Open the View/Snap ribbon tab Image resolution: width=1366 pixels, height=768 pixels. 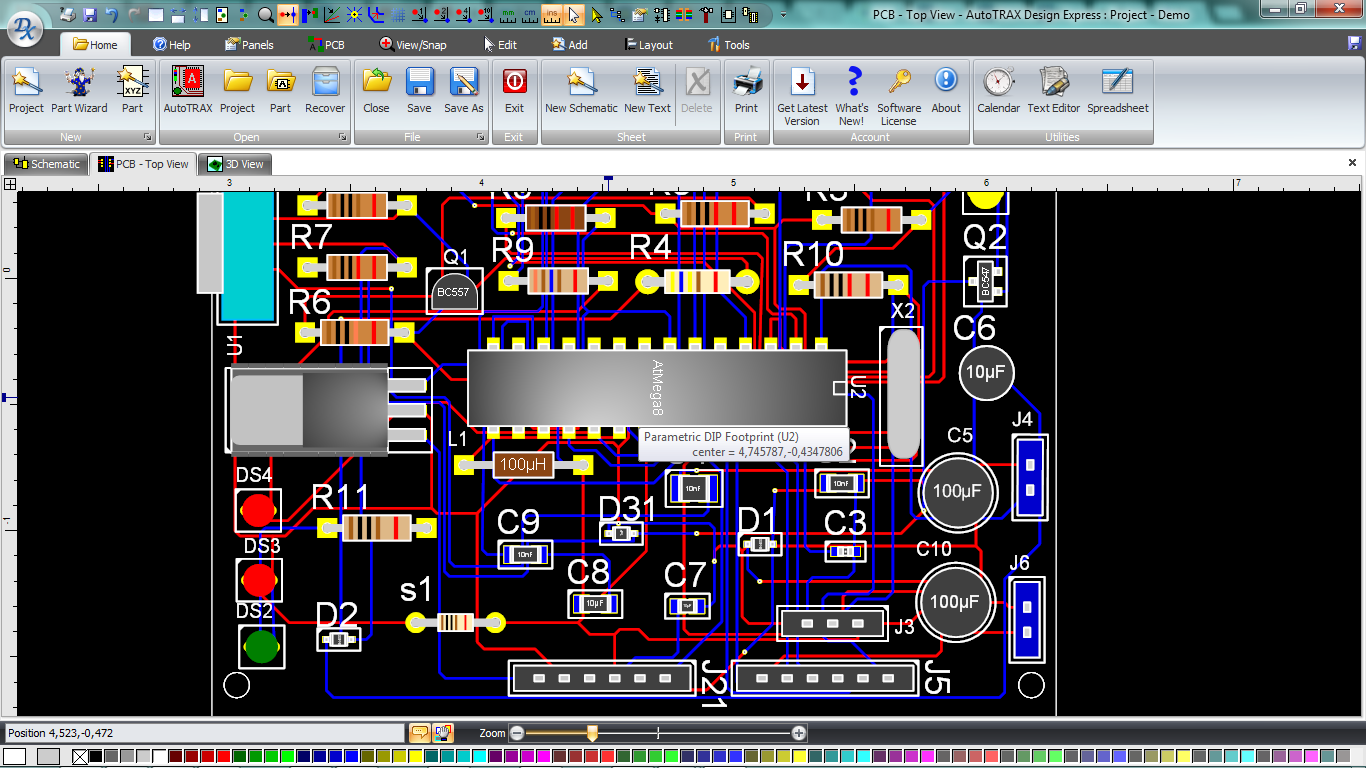click(413, 45)
